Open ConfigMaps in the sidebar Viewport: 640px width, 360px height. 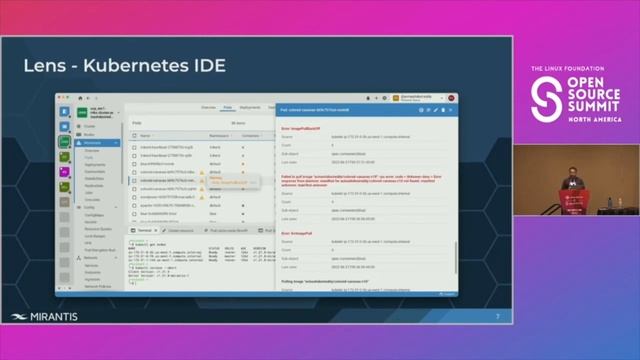pyautogui.click(x=94, y=215)
